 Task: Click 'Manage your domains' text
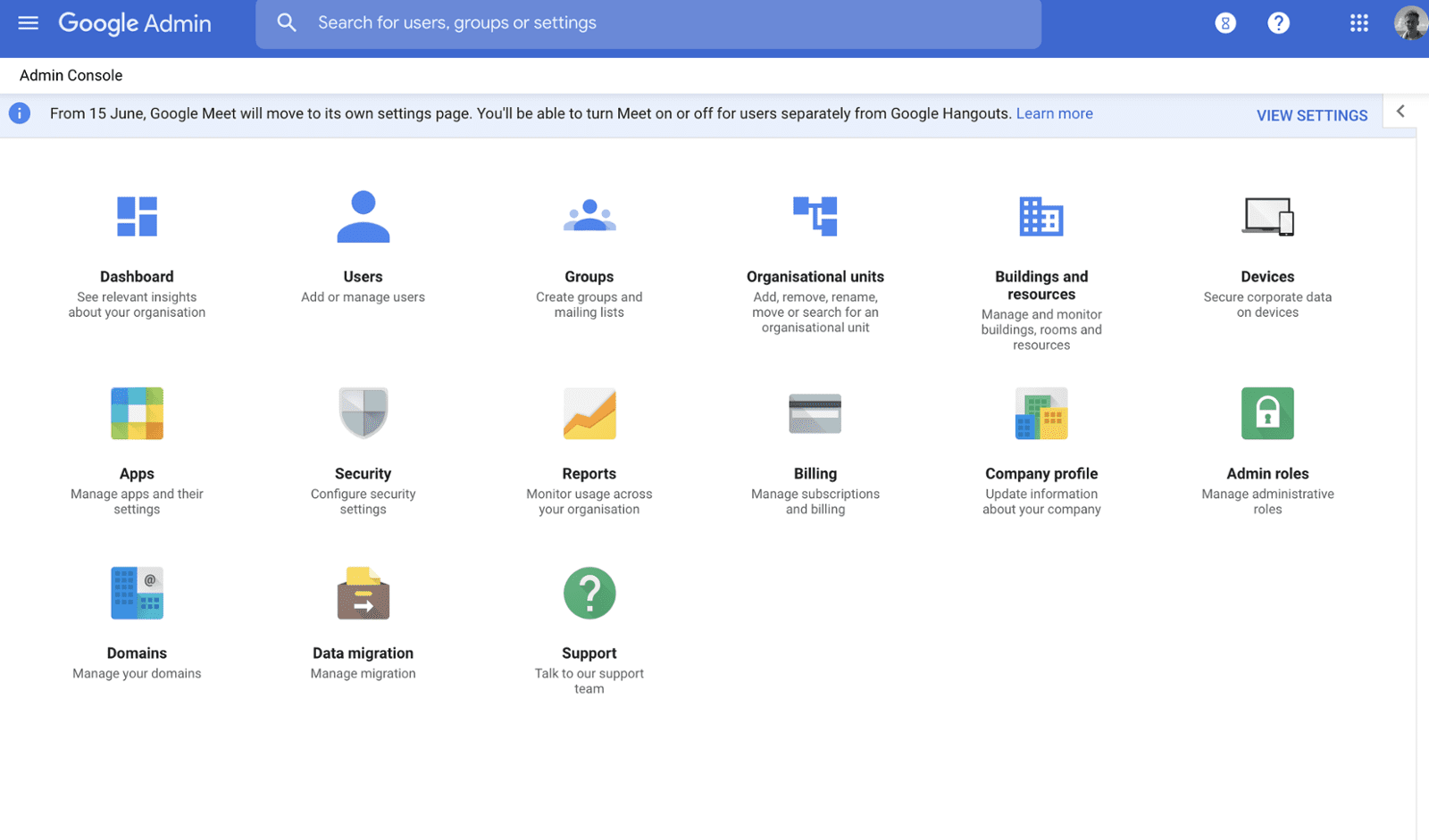click(x=137, y=674)
